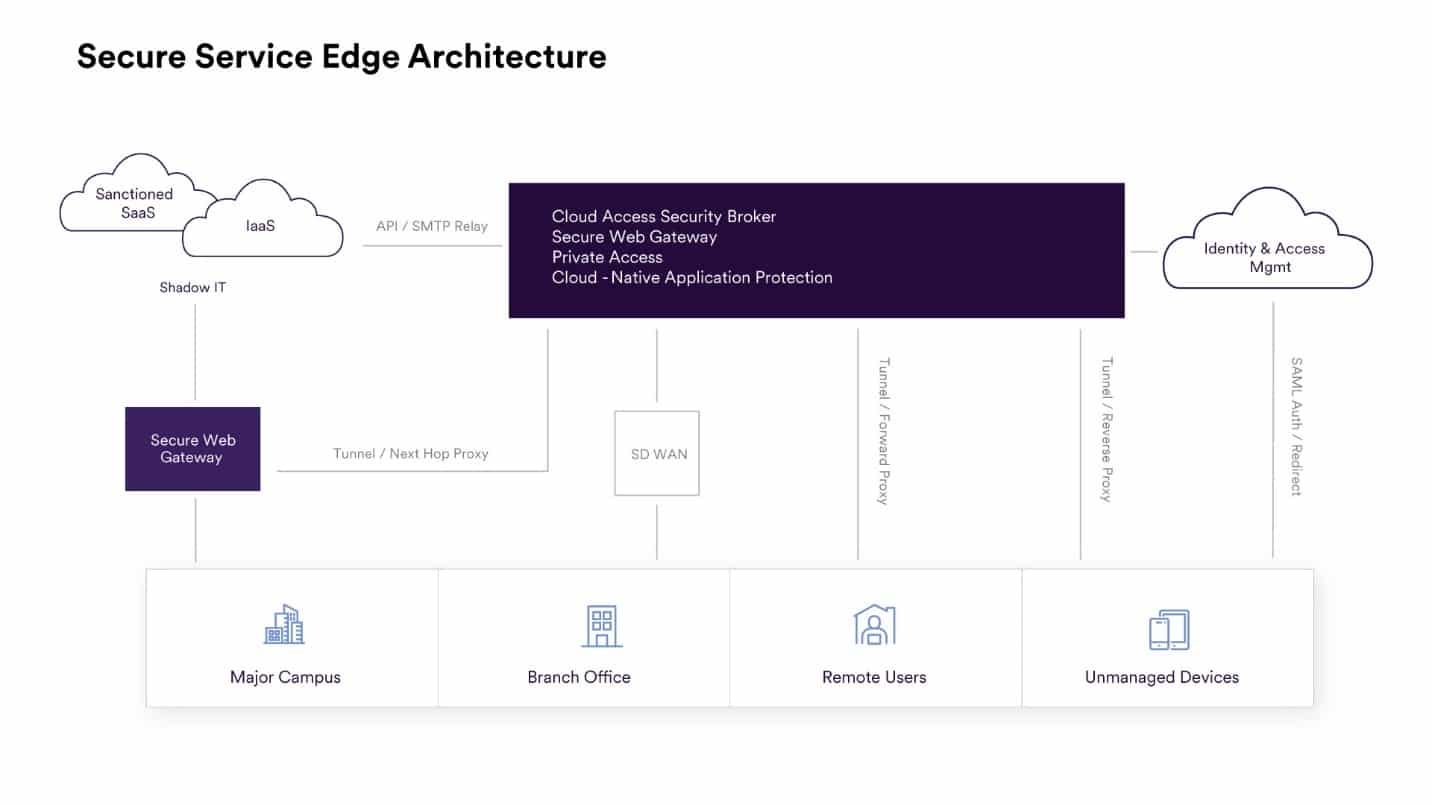This screenshot has width=1432, height=805.
Task: Click Private Access in the dark box
Action: (606, 257)
